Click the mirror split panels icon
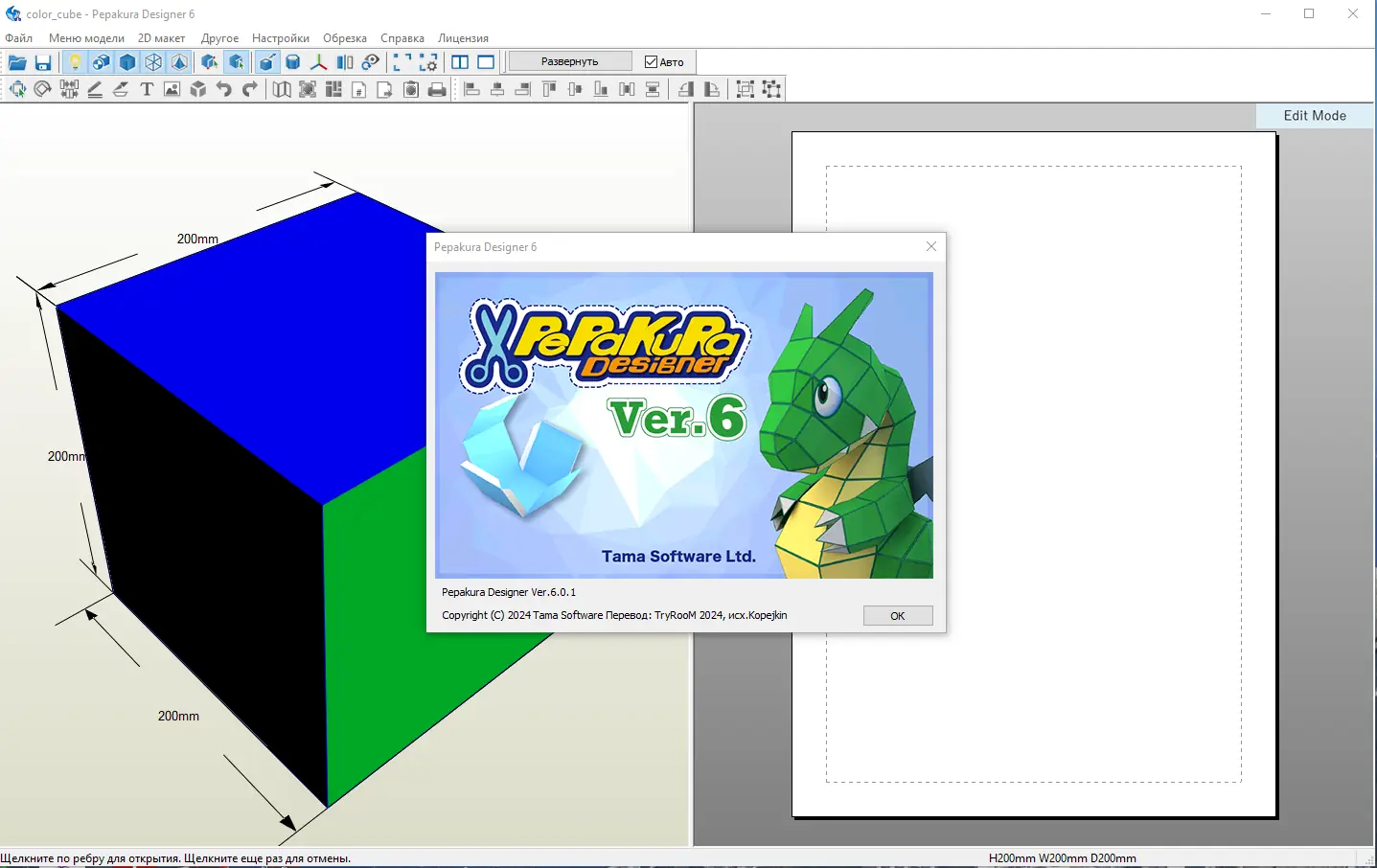 point(345,62)
